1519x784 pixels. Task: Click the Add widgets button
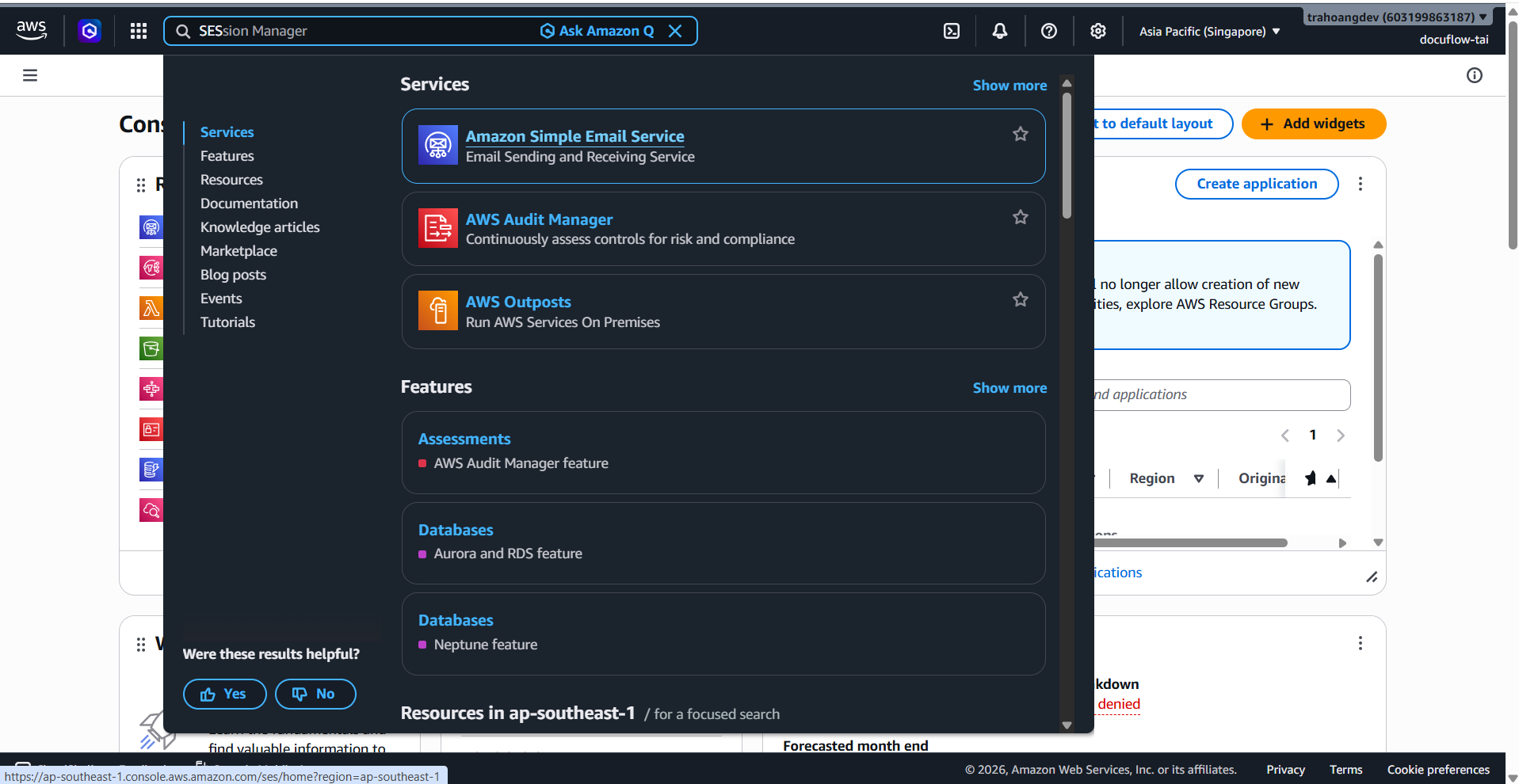[1314, 124]
